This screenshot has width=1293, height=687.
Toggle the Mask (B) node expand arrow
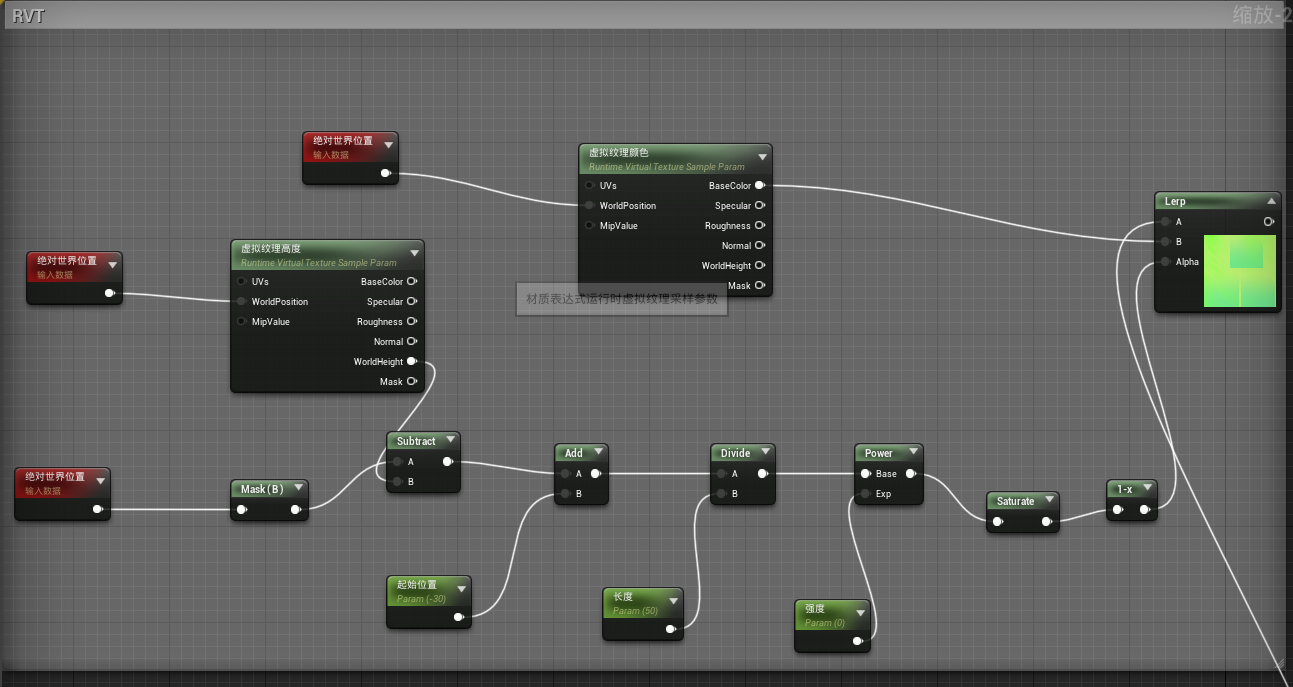(x=299, y=488)
